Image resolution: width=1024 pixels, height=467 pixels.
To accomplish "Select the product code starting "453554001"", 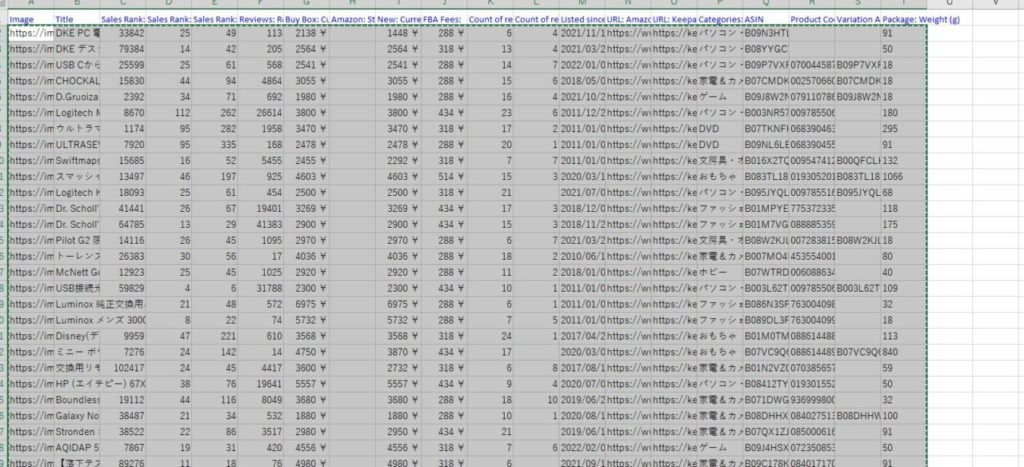I will [812, 256].
